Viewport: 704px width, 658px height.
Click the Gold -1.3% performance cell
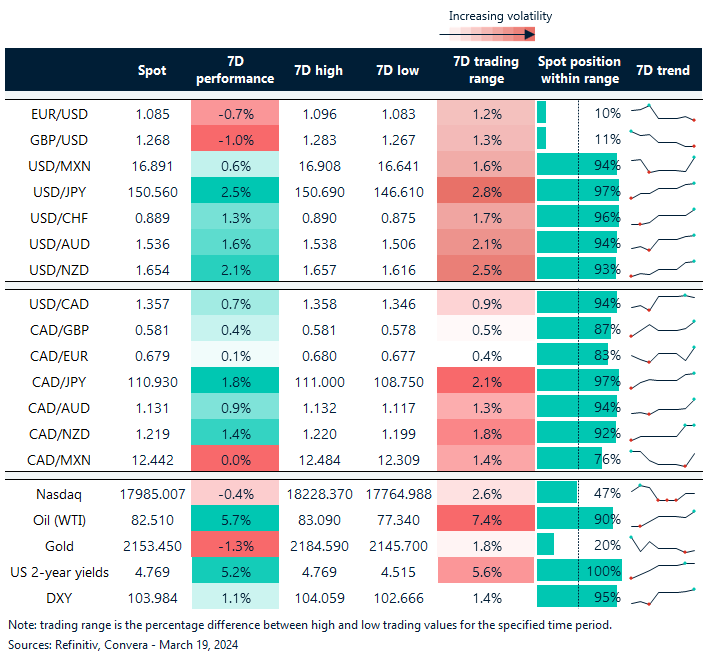tap(235, 545)
